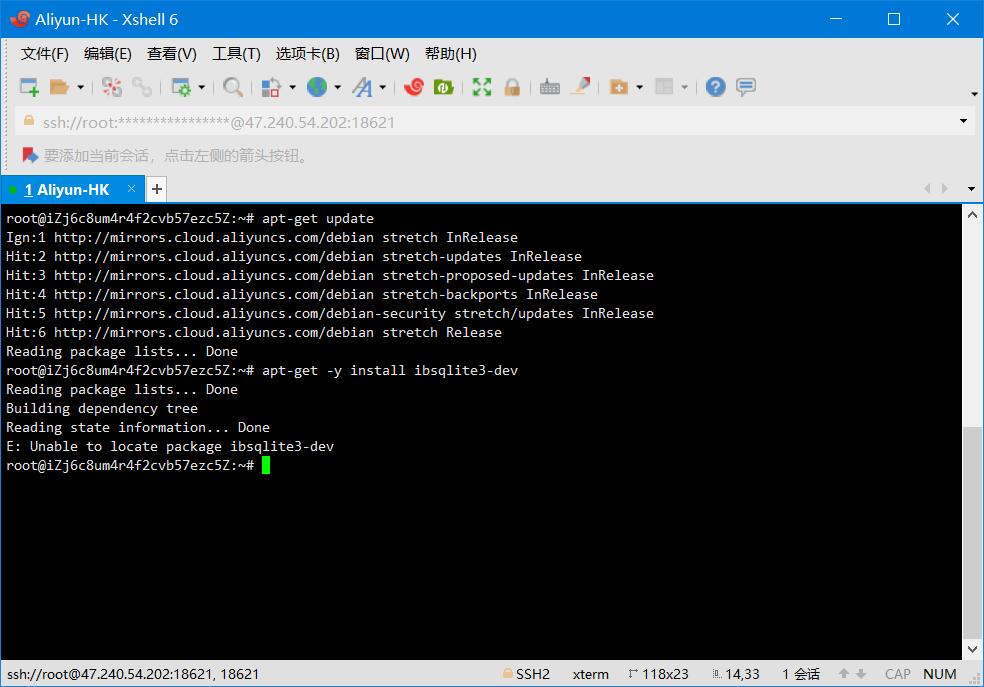Expand the layout panes dropdown arrow

point(685,87)
